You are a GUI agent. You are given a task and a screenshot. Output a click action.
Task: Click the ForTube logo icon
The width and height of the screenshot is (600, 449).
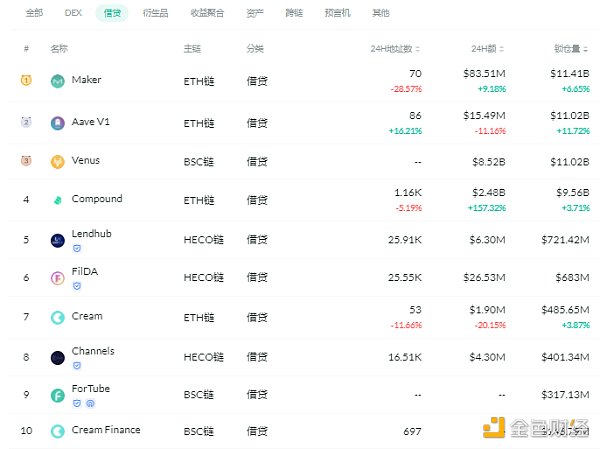58,395
